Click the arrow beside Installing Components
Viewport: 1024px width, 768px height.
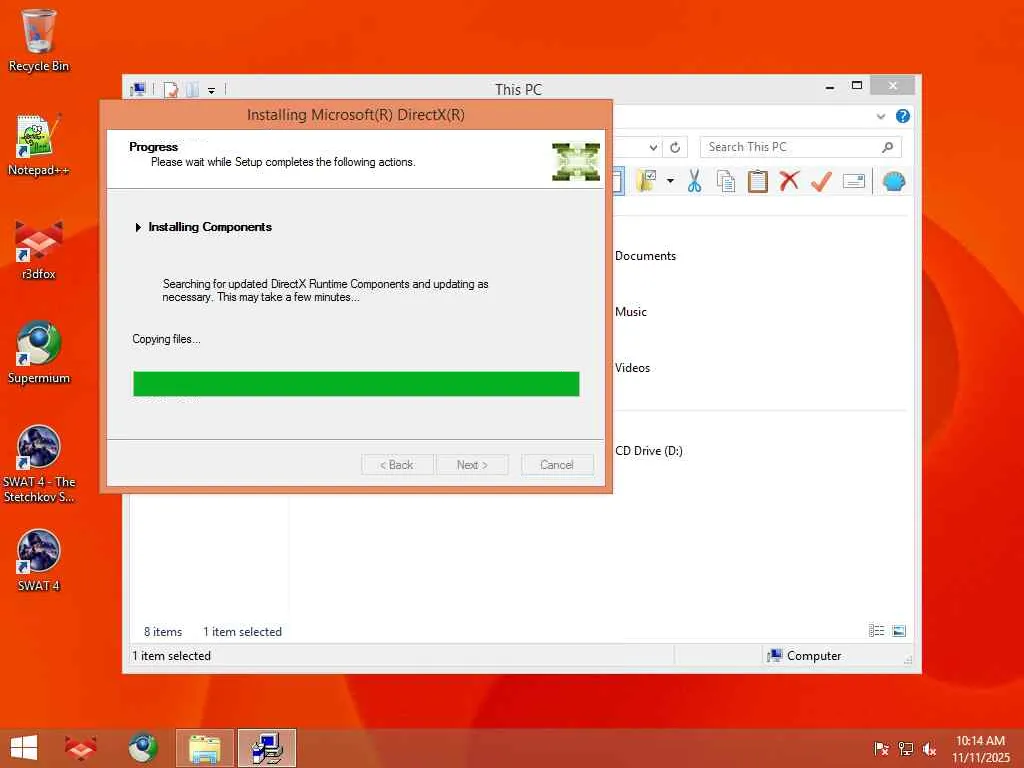pos(138,227)
